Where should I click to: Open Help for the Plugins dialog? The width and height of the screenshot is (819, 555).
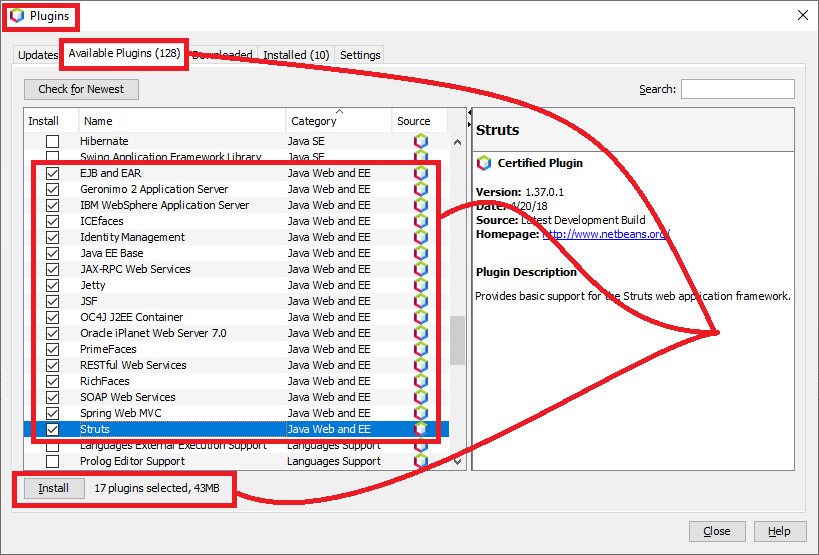tap(779, 531)
